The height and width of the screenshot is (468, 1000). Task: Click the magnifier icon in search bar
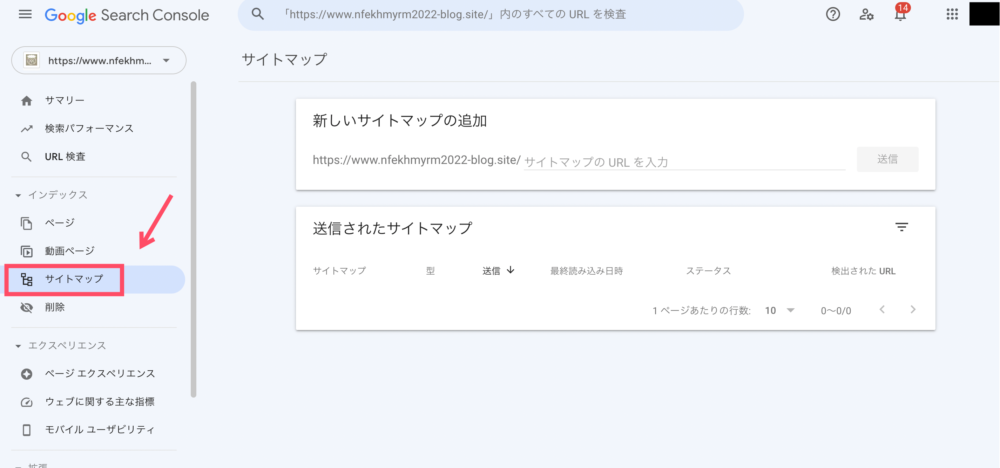pyautogui.click(x=258, y=14)
